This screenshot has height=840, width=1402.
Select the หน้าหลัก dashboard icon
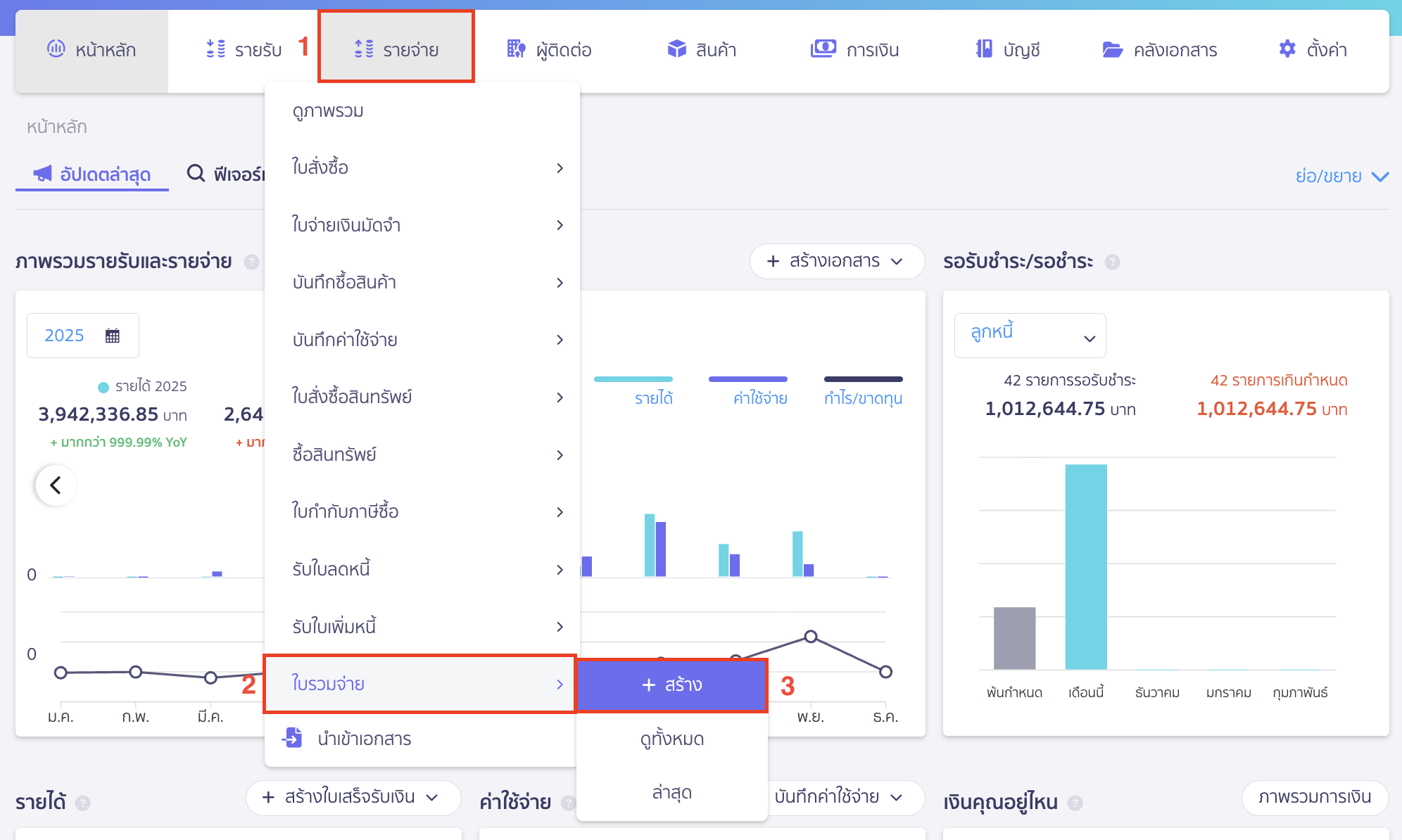tap(58, 49)
